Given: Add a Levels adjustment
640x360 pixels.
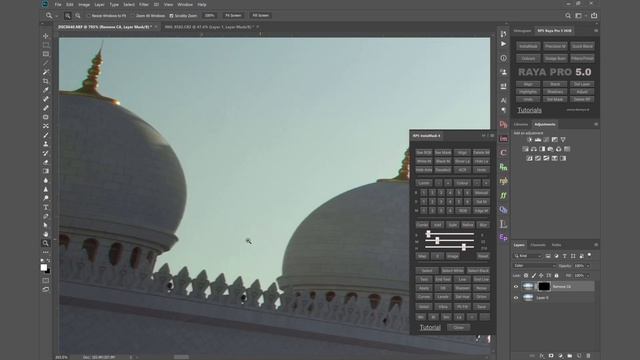Looking at the screenshot, I should coord(538,140).
